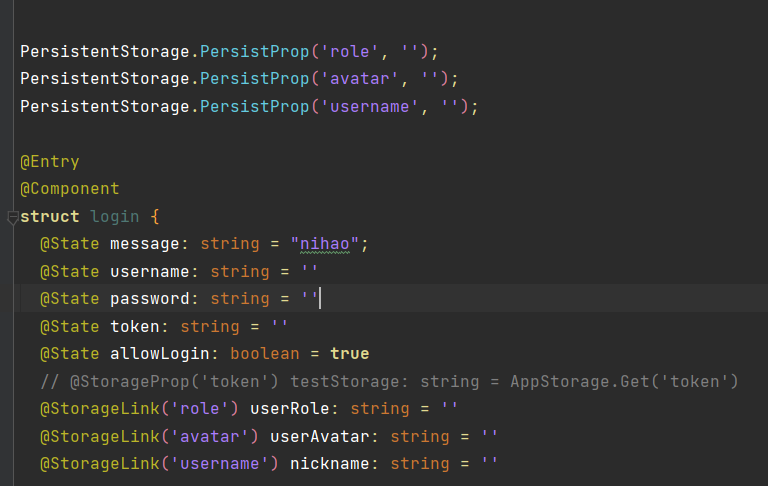The height and width of the screenshot is (486, 768).
Task: Select the @Component decorator
Action: [x=69, y=189]
